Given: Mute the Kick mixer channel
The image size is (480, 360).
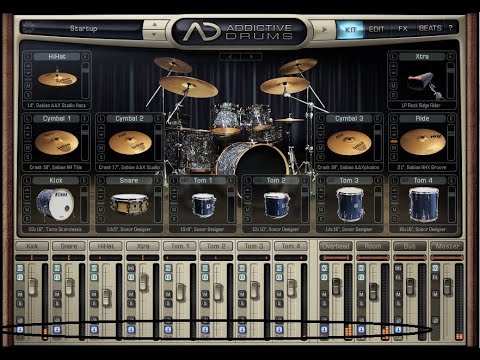Looking at the screenshot, I should (x=20, y=294).
